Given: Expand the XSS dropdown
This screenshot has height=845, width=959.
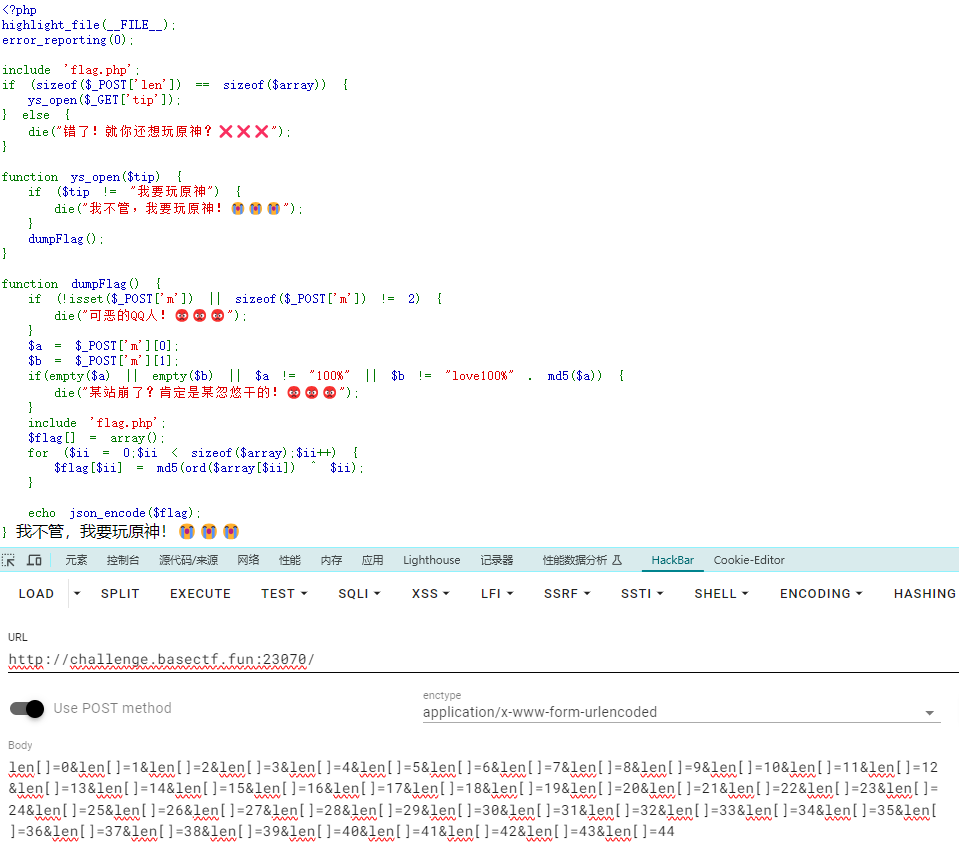Looking at the screenshot, I should point(430,593).
